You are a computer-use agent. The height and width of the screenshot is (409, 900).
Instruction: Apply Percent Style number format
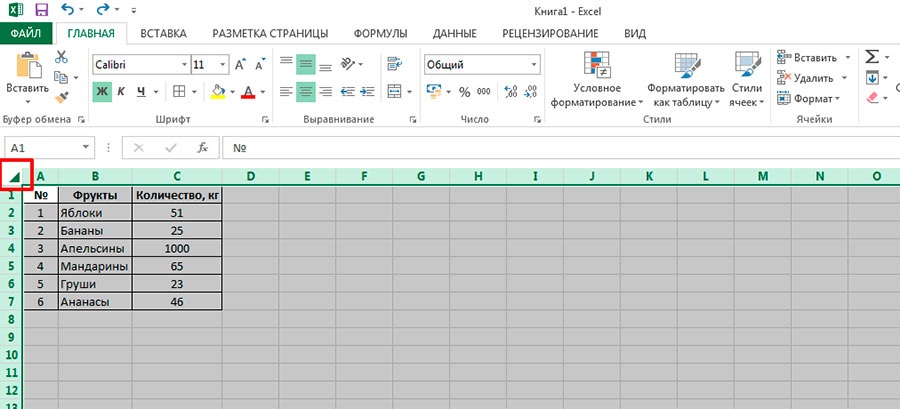pos(464,92)
